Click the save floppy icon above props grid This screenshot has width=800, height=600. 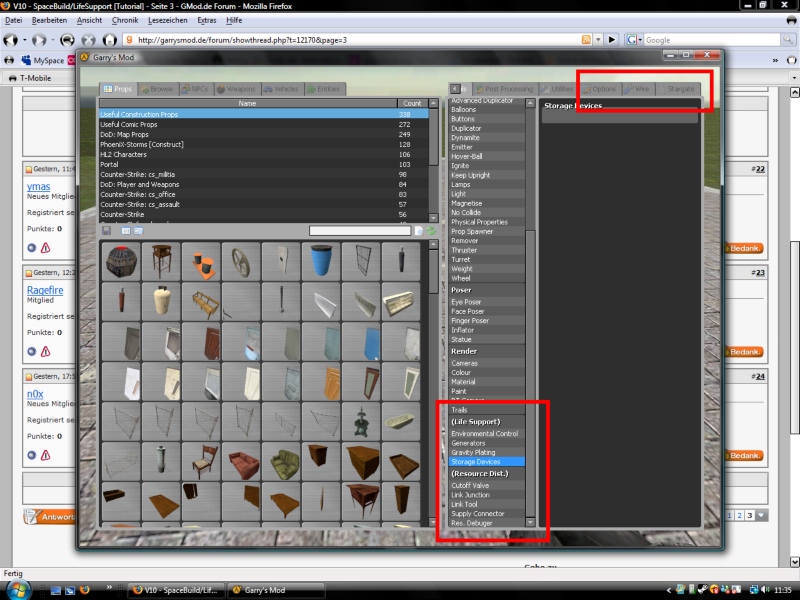coord(107,231)
